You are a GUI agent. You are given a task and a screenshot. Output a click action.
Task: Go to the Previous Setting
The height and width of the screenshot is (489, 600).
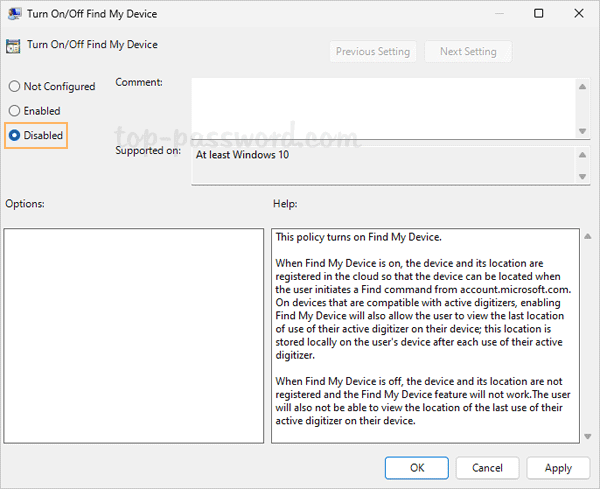[373, 52]
